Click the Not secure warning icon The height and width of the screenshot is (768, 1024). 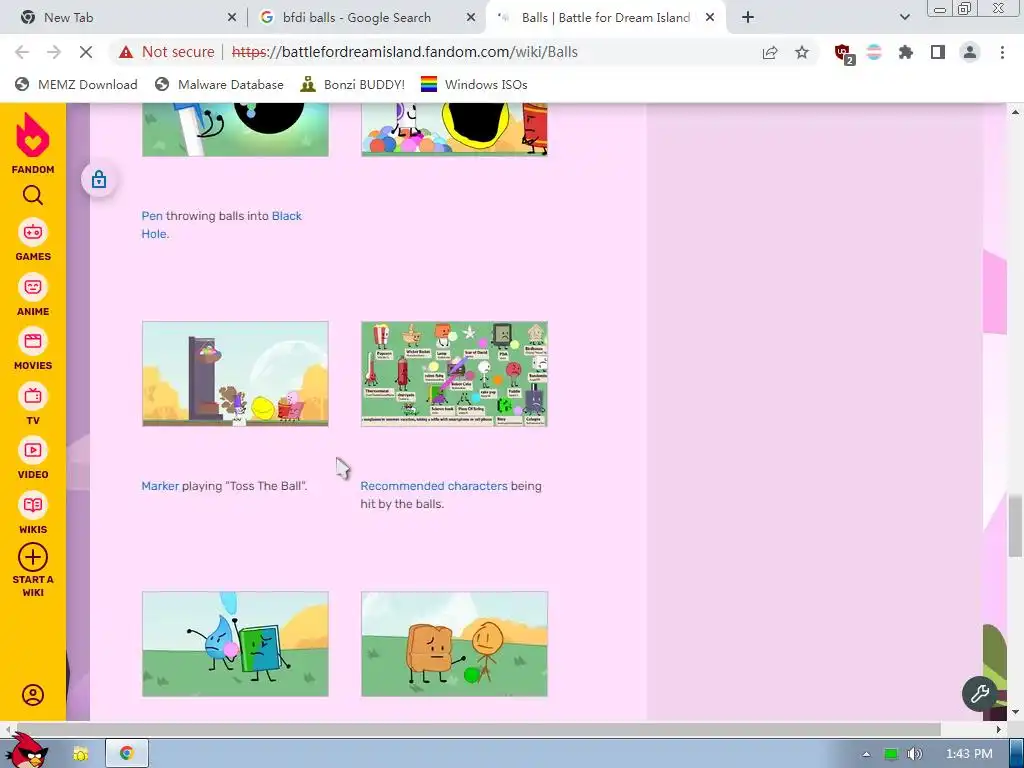[x=126, y=52]
